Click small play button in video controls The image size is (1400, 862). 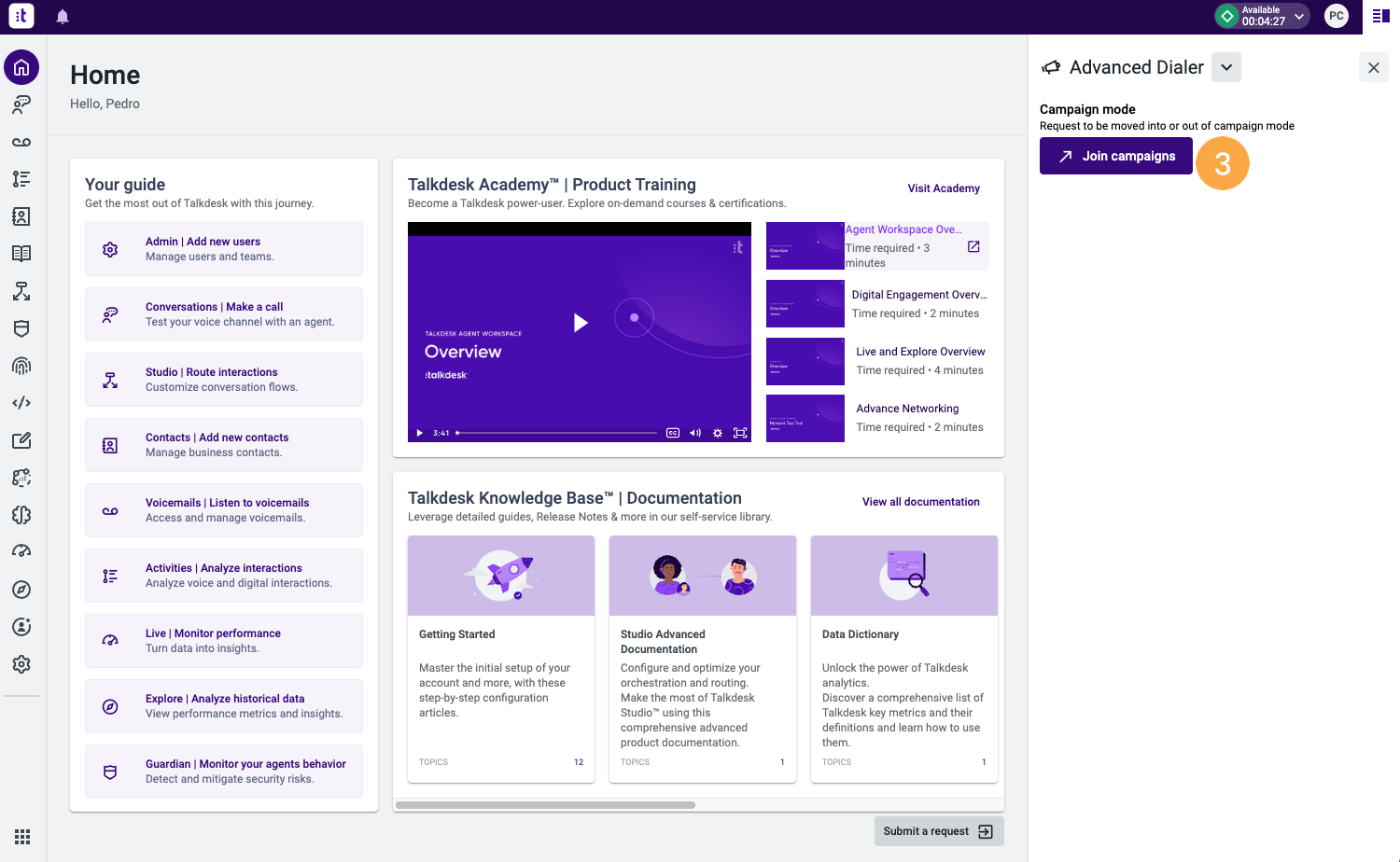420,433
